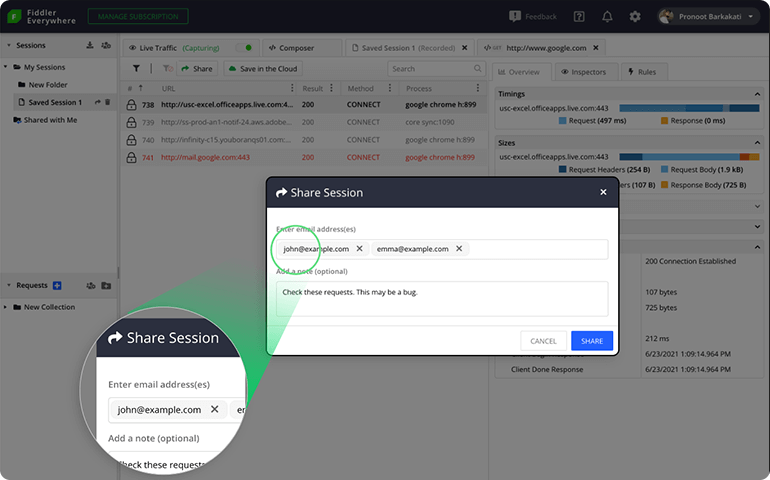Screen dimensions: 770x480
Task: Click the Timings duration bar
Action: tap(689, 108)
